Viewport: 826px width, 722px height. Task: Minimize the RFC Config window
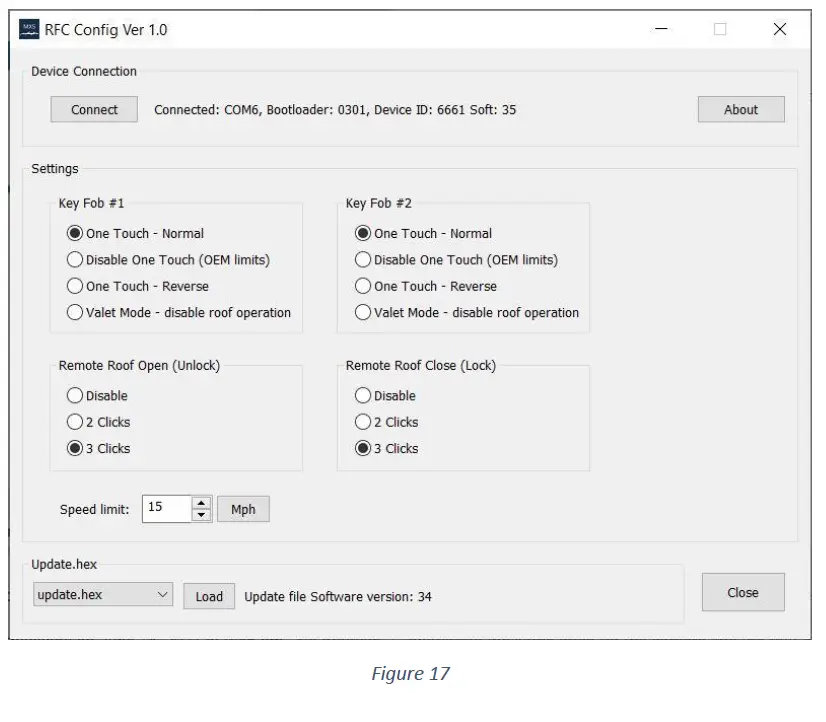tap(662, 29)
